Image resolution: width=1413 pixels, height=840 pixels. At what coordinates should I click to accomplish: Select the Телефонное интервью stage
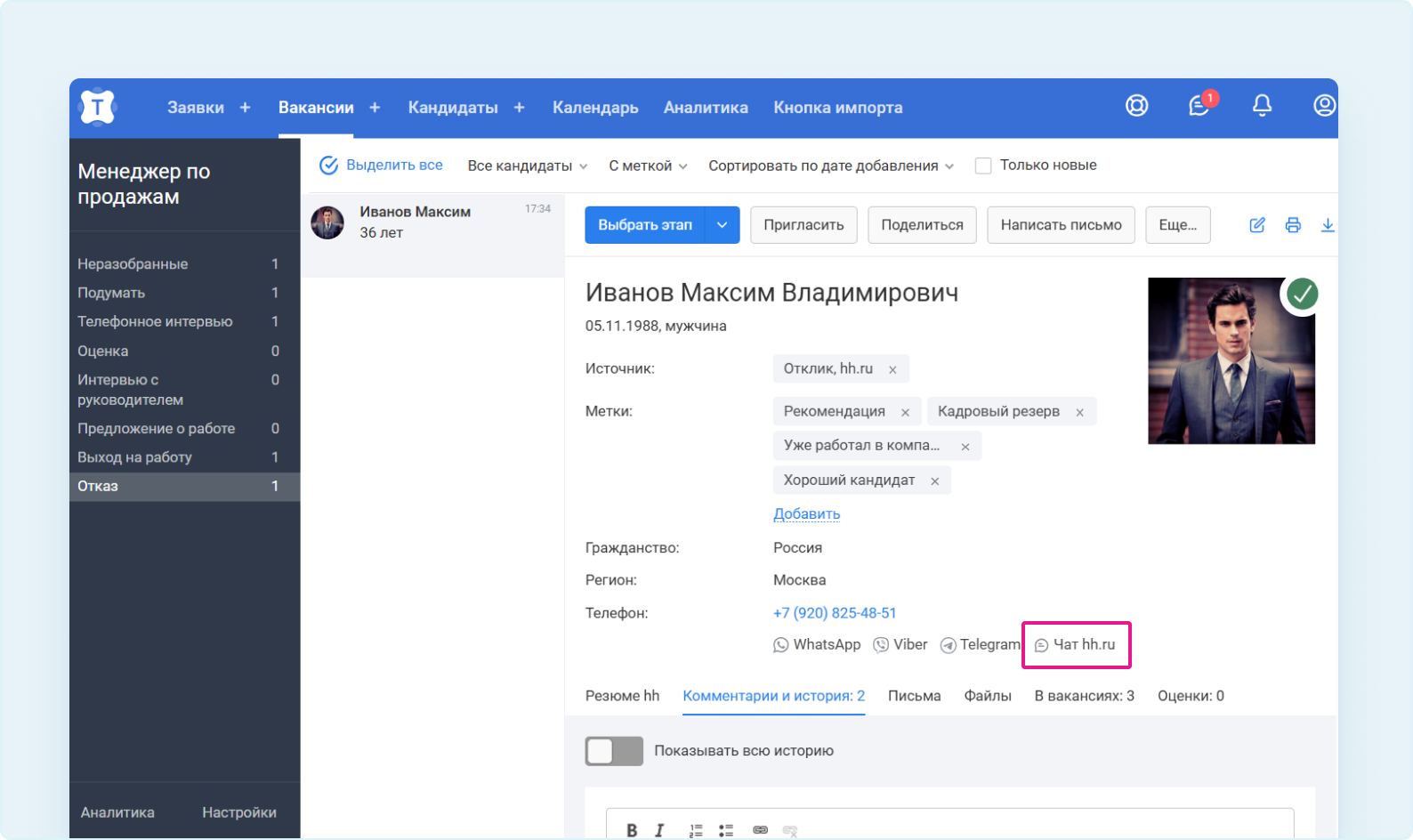click(185, 321)
